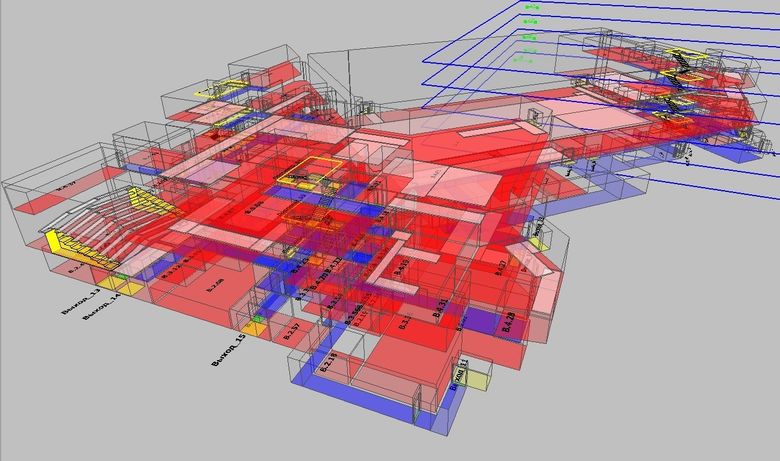Select the Выход_13 exit label
This screenshot has height=461, width=780.
[x=80, y=301]
